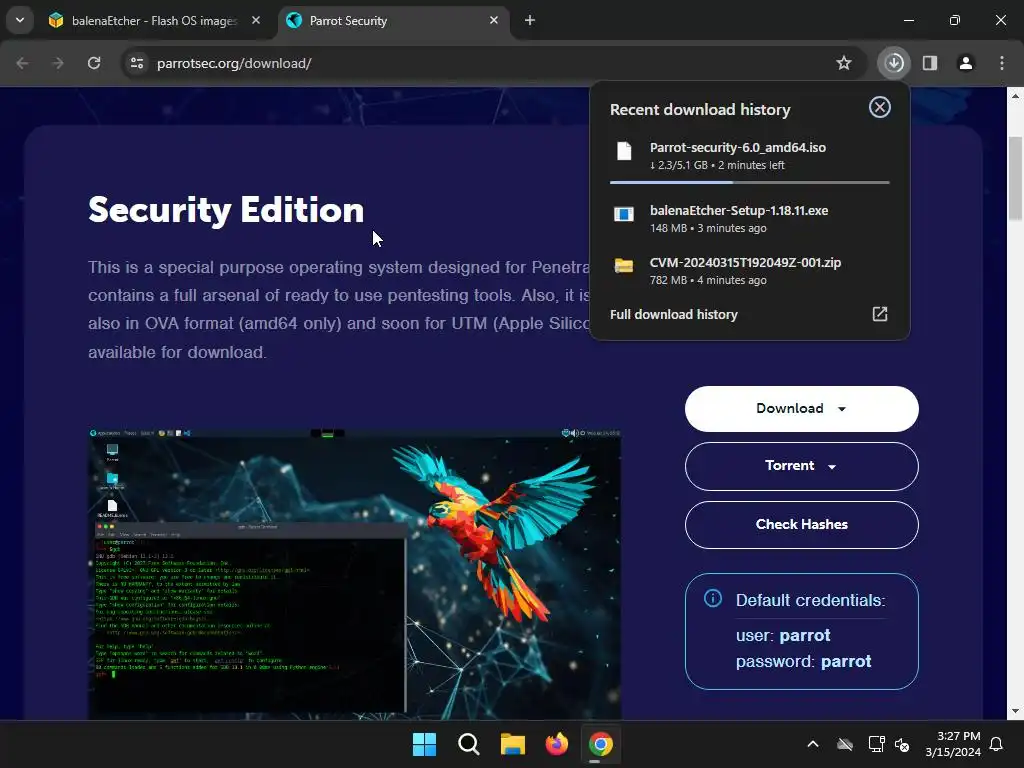
Task: Open the tab search dropdown arrow
Action: coord(20,20)
